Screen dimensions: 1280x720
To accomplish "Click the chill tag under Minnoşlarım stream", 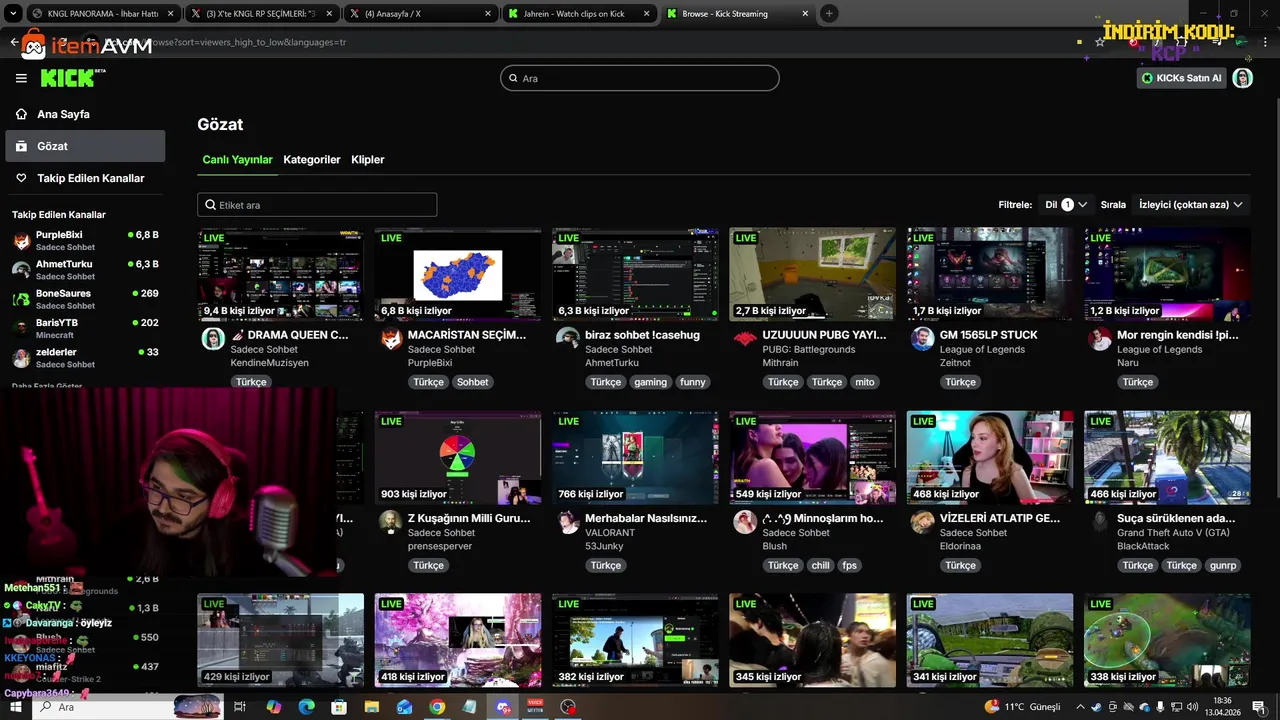I will (821, 565).
